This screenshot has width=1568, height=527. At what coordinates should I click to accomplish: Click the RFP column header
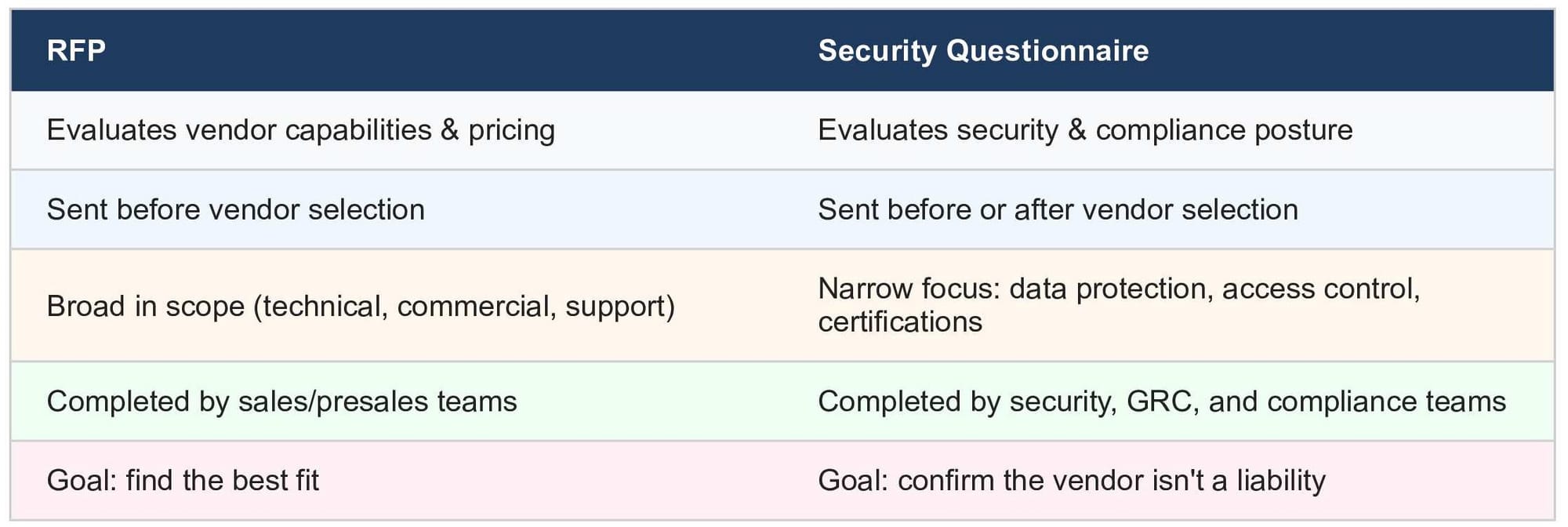pos(76,51)
